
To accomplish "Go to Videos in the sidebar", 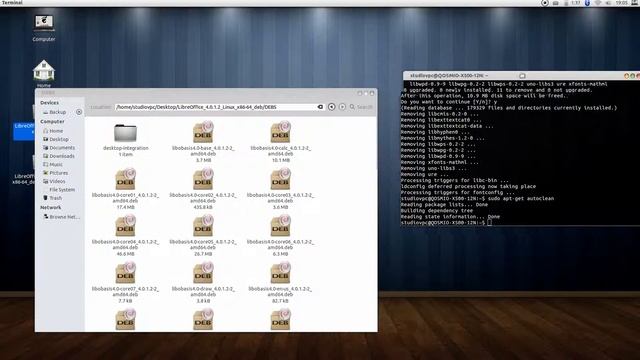I will click(x=54, y=181).
